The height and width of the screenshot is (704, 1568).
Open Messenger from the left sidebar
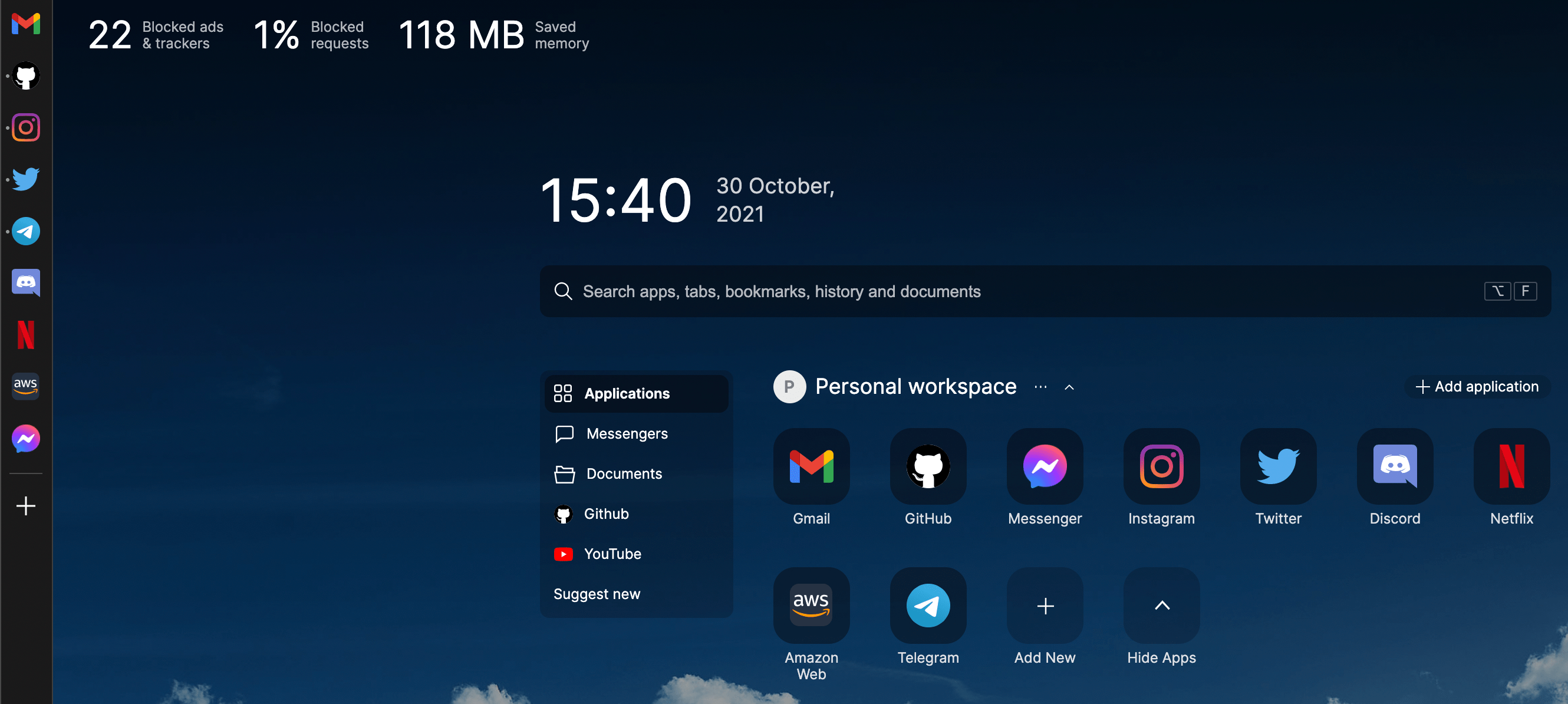point(25,438)
